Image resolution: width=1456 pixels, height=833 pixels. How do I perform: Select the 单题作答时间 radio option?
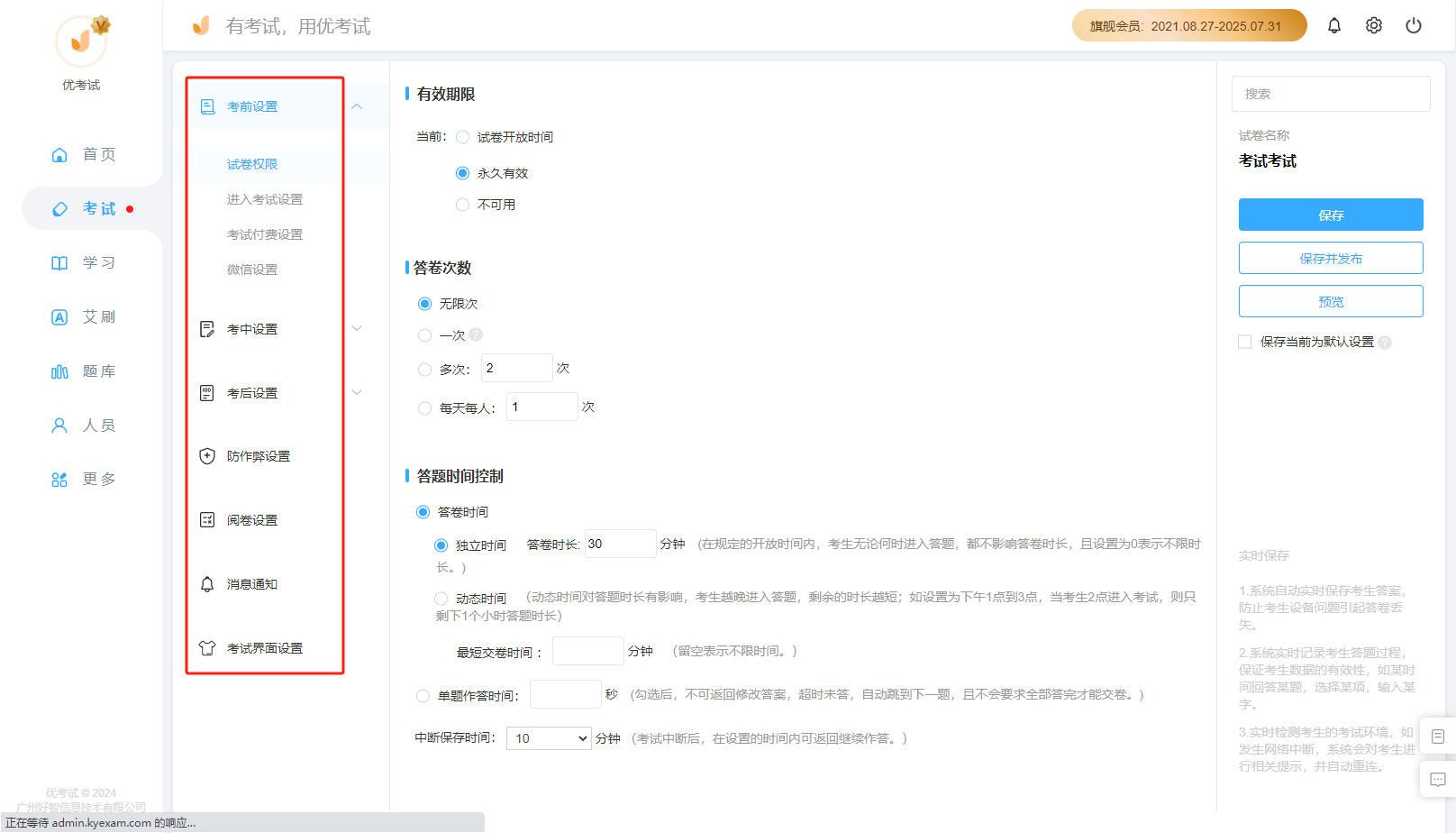point(423,696)
